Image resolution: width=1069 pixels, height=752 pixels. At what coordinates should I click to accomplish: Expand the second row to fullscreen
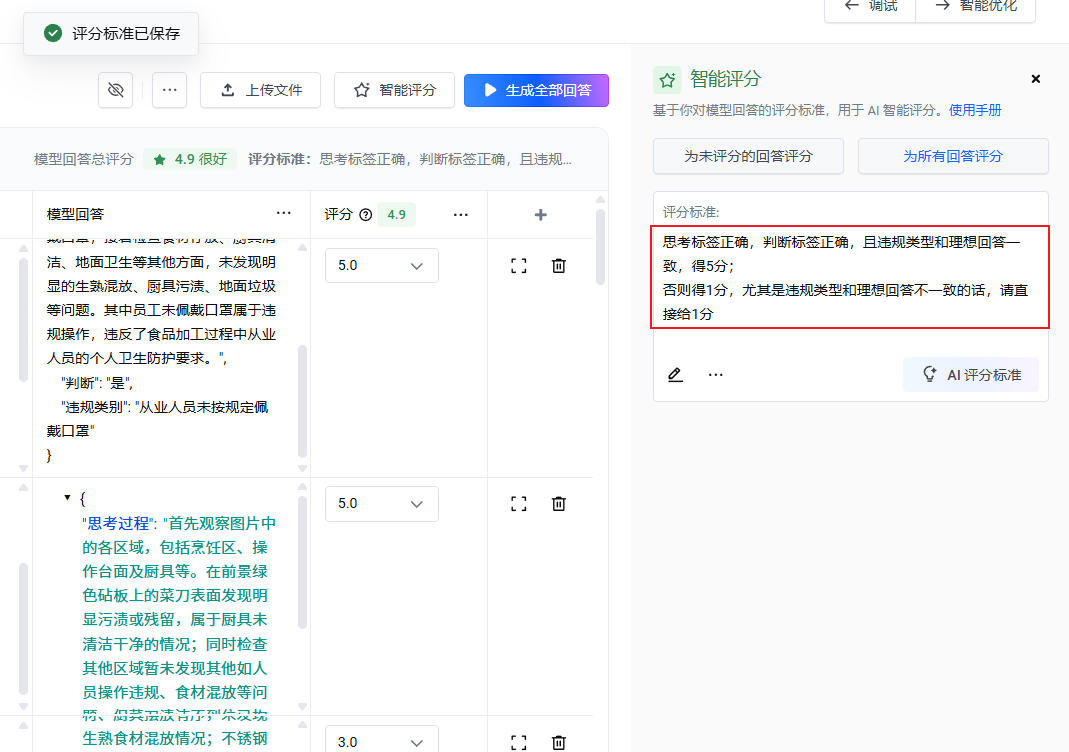[518, 504]
